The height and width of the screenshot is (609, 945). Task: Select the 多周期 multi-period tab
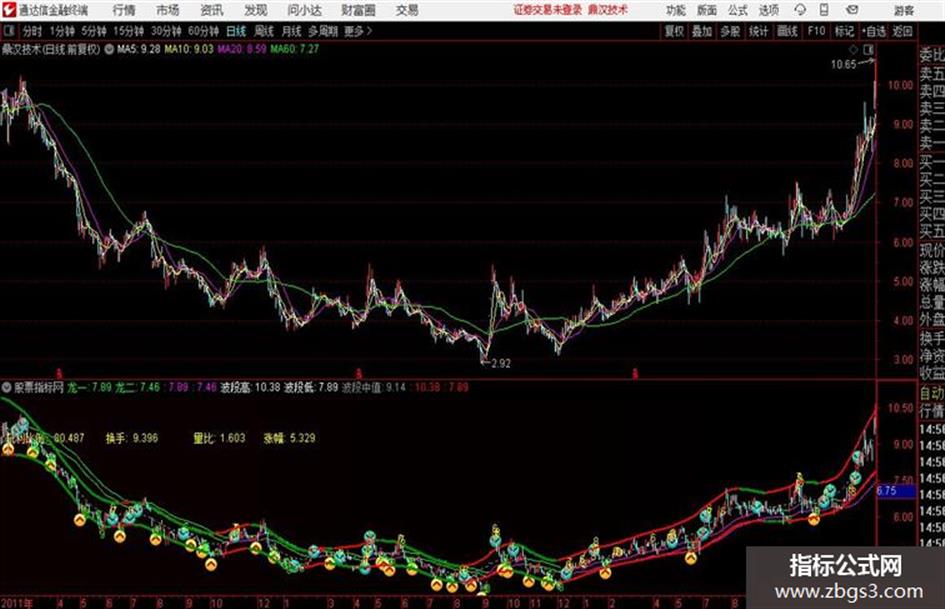pos(323,31)
